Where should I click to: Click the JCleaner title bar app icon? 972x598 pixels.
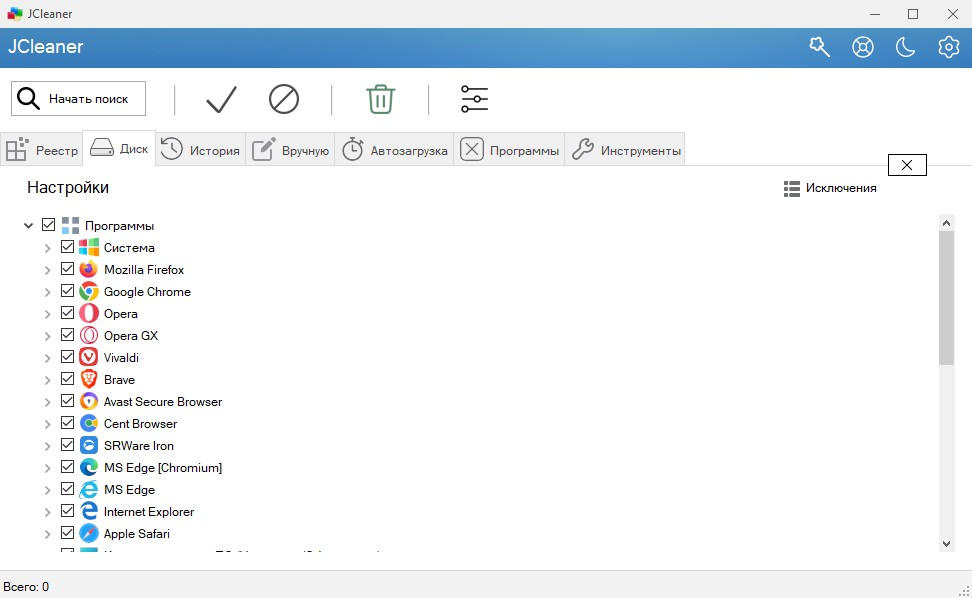pos(14,14)
